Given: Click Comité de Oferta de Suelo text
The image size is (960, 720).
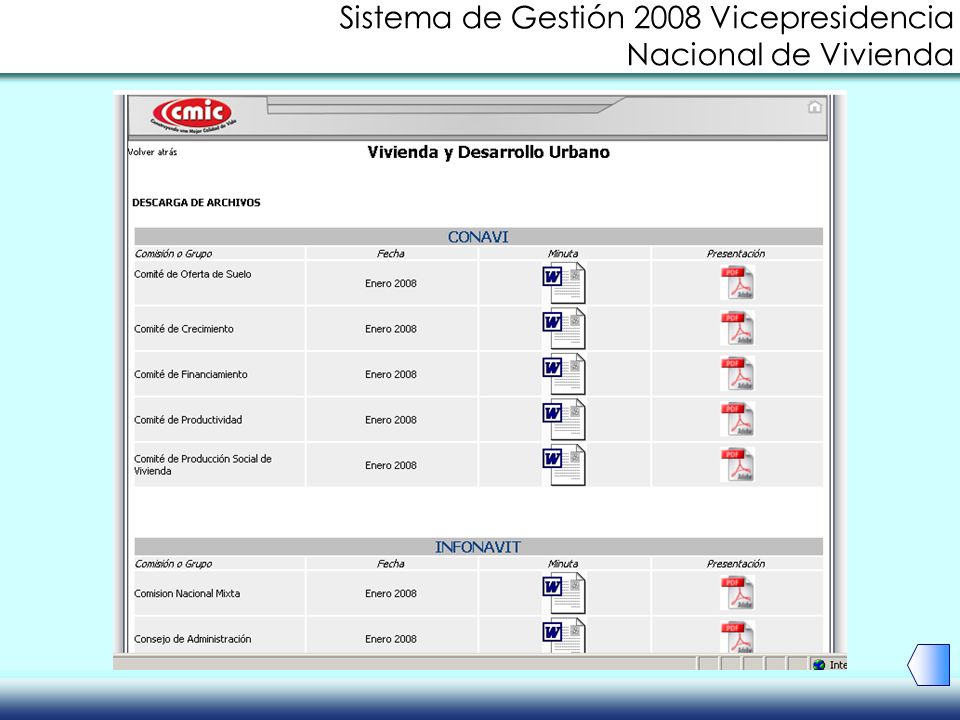Looking at the screenshot, I should tap(192, 274).
